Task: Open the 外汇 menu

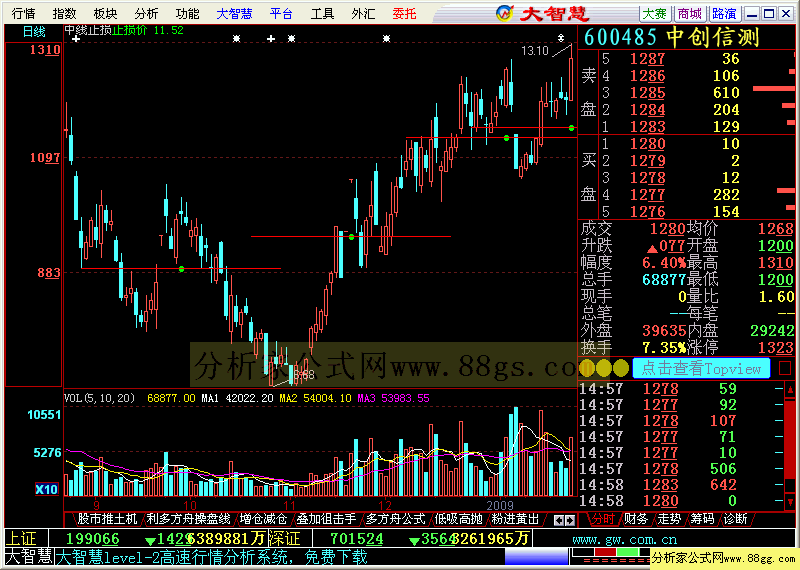Action: pyautogui.click(x=363, y=13)
